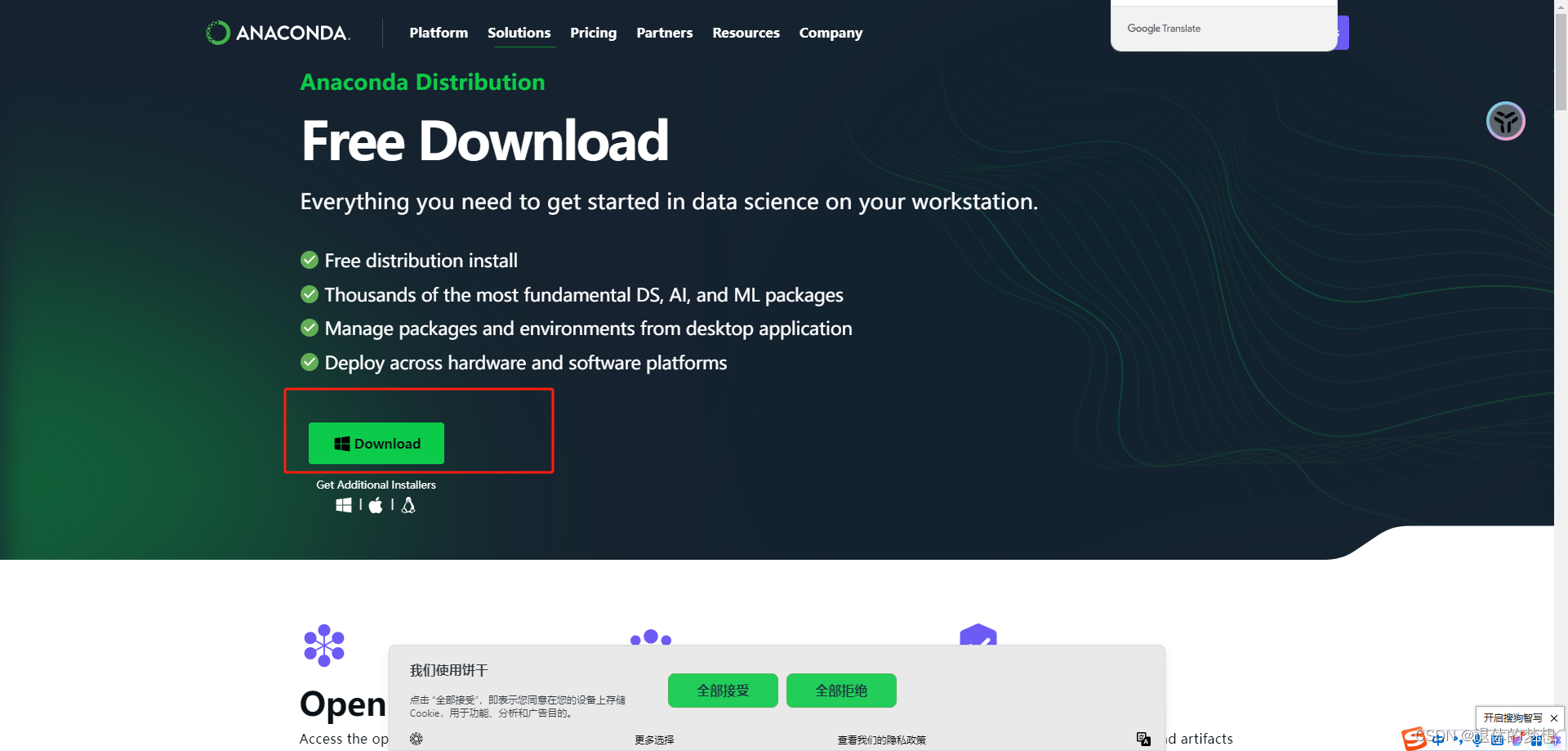Open the Resources menu

pos(746,33)
